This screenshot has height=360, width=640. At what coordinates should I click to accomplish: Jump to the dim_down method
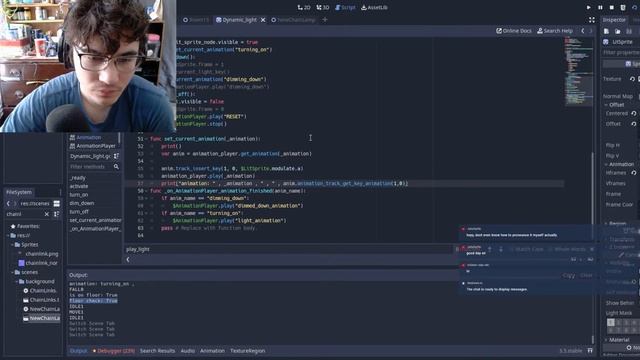[x=82, y=203]
